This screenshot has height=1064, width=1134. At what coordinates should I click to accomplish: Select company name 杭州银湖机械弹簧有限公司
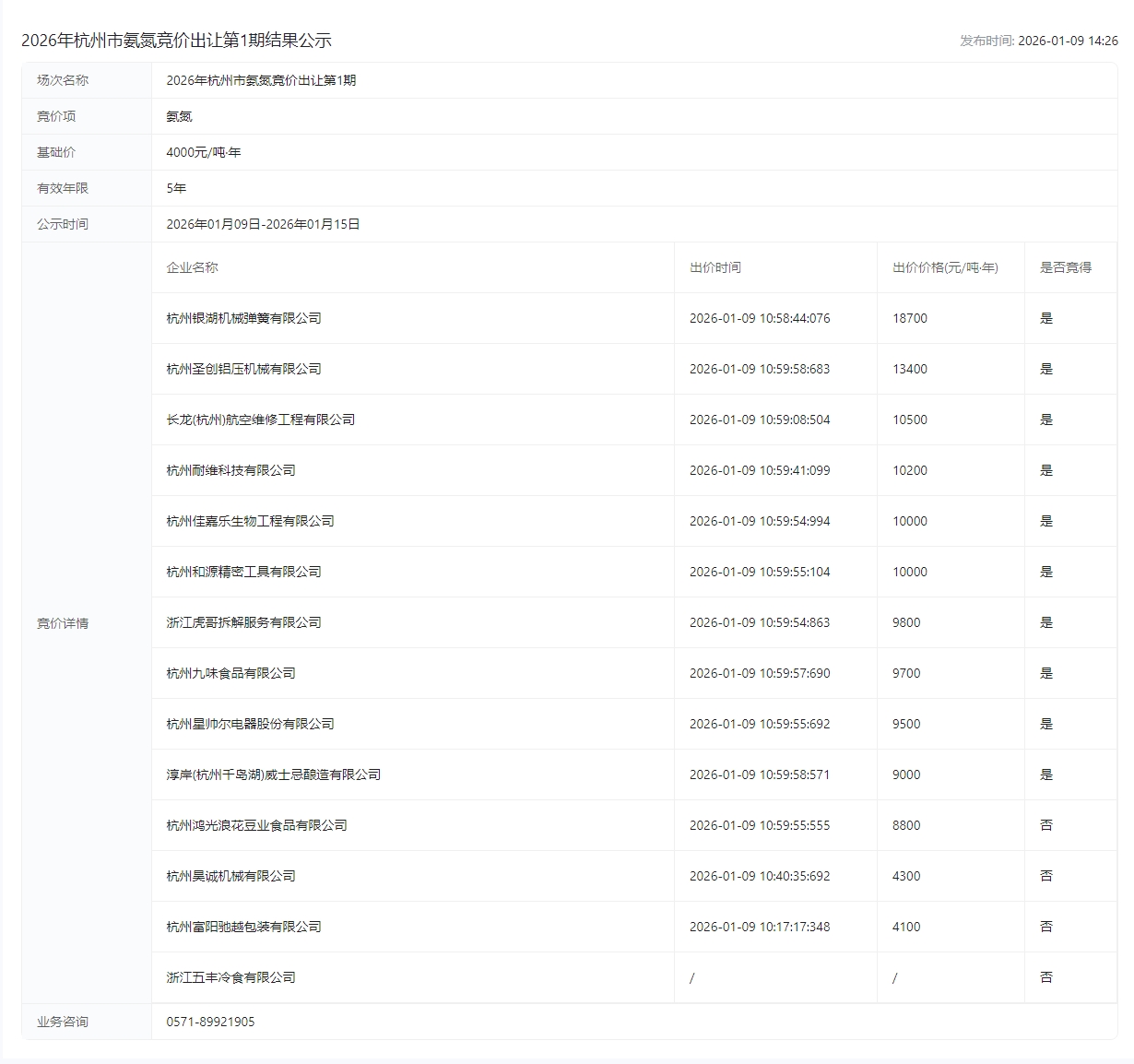(243, 318)
